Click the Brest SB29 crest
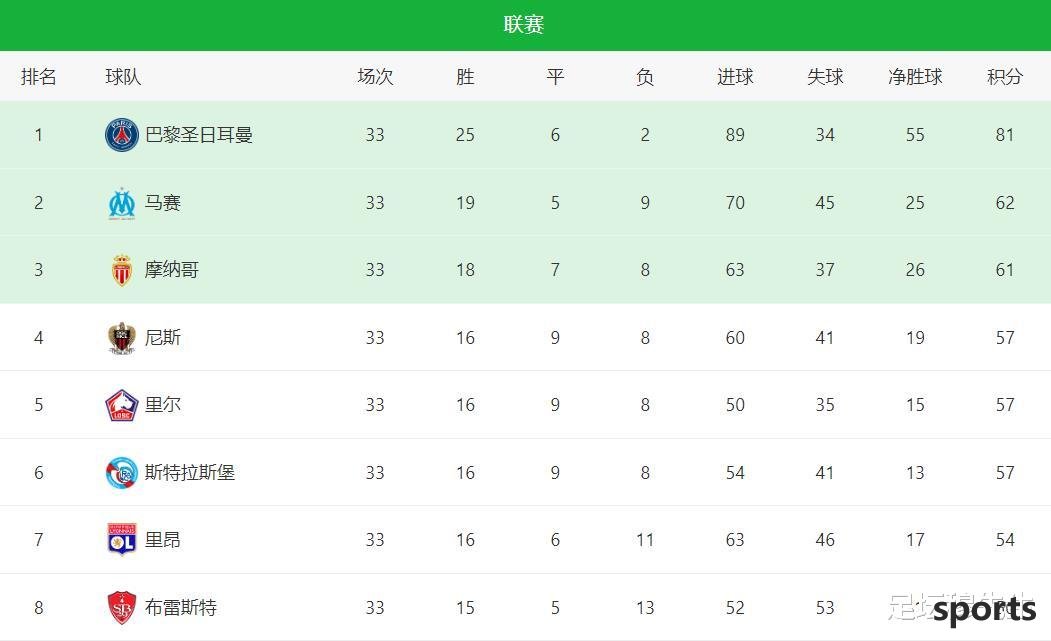 (122, 607)
